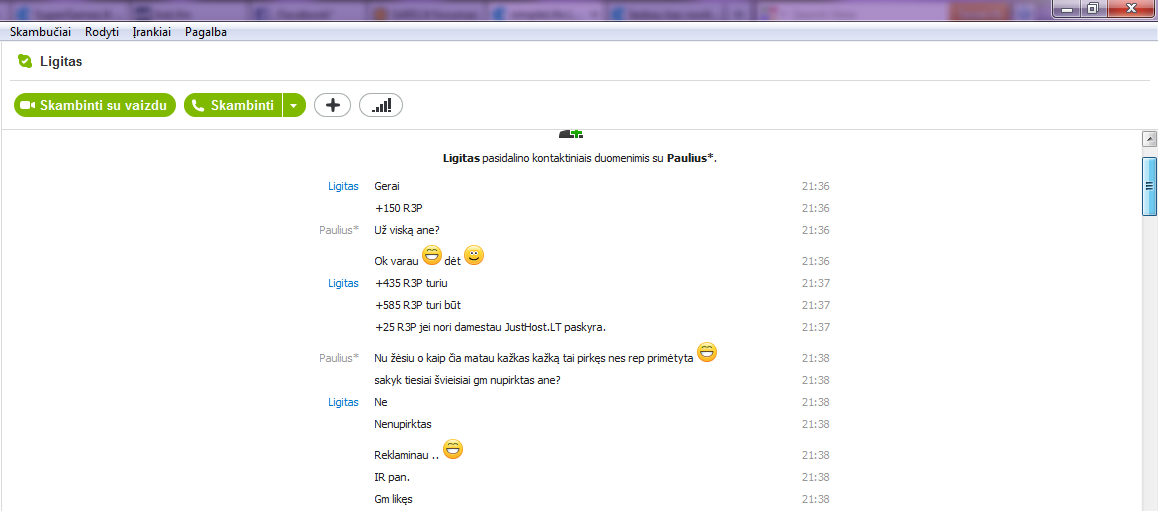Open the Skambučiai menu

pos(41,32)
